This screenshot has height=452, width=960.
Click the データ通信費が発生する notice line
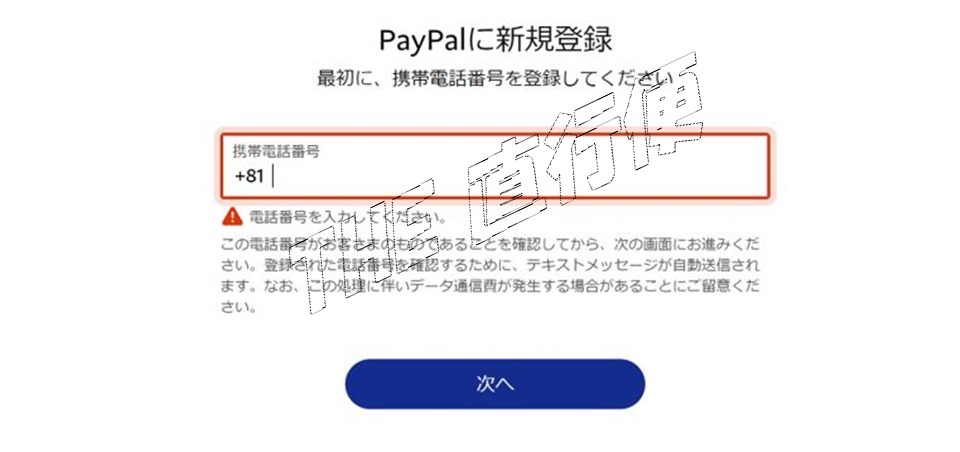click(x=491, y=287)
